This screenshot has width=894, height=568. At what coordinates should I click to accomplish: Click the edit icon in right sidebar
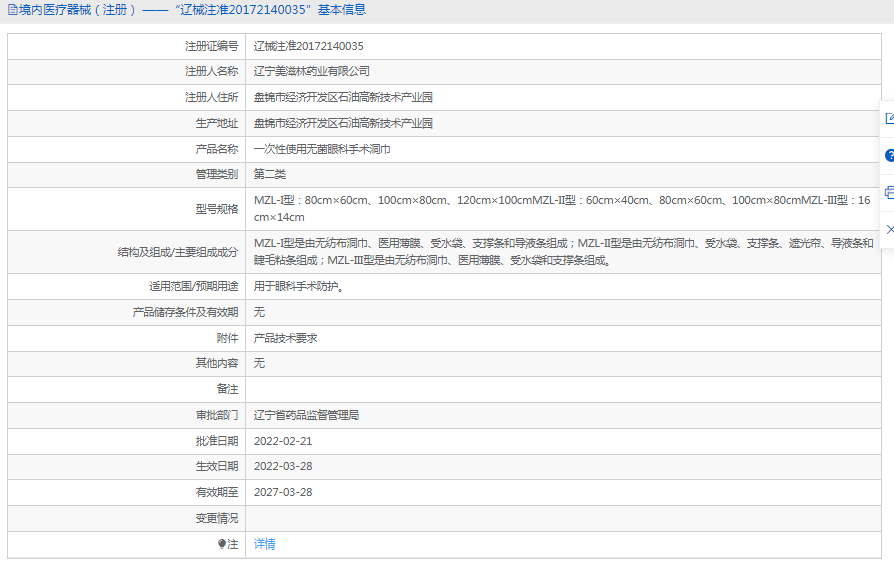click(888, 119)
